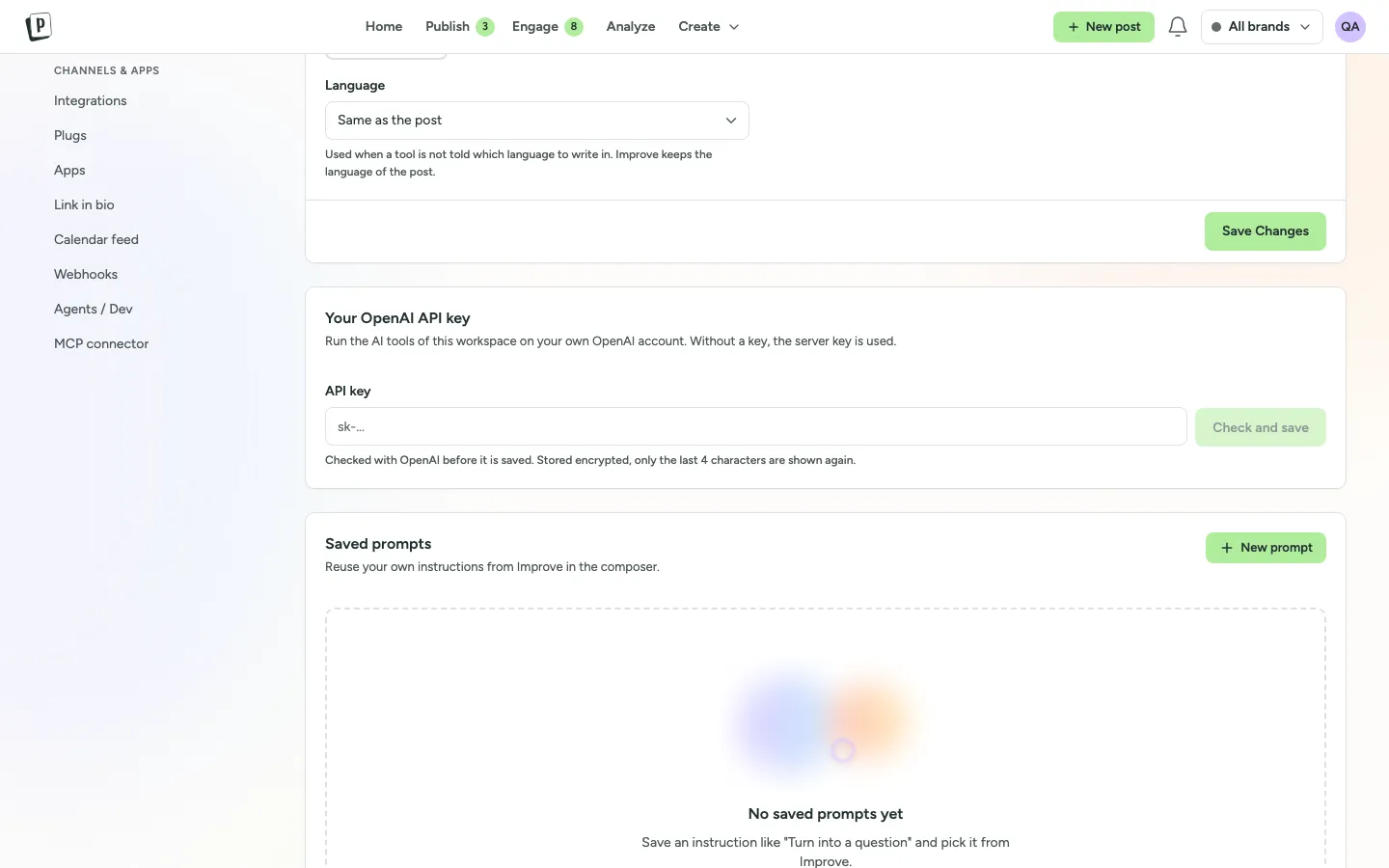The height and width of the screenshot is (868, 1389).
Task: Go to the Home tab
Action: click(384, 27)
